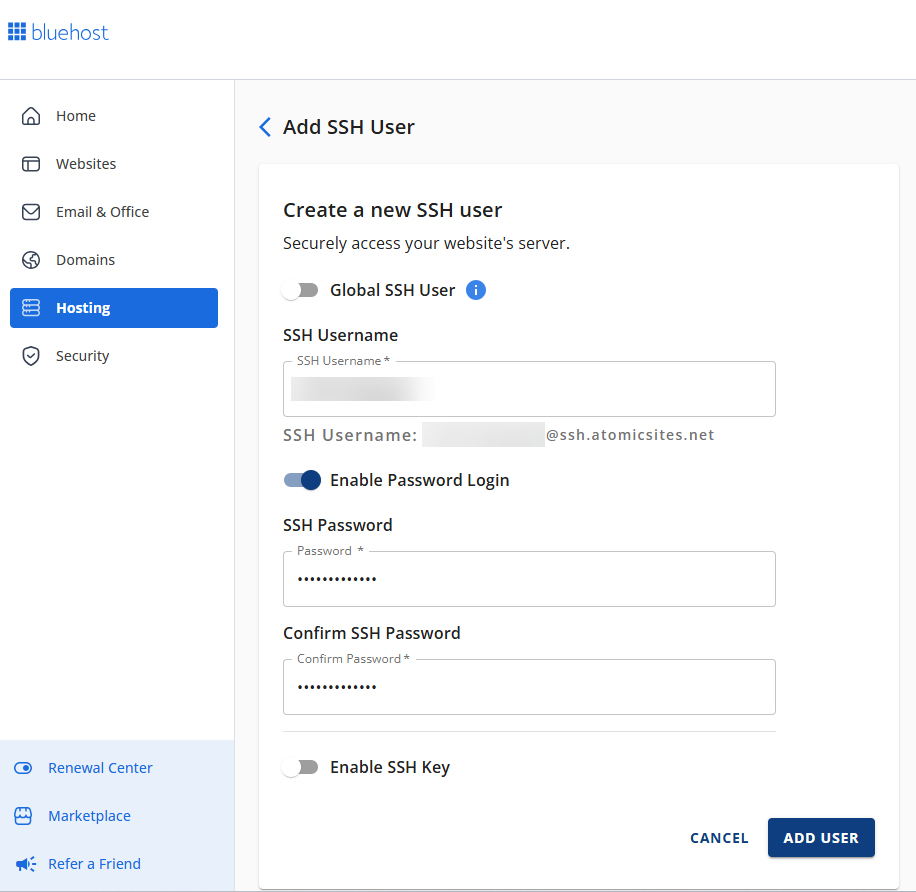The width and height of the screenshot is (916, 892).
Task: Click the Hosting server icon
Action: click(x=31, y=308)
